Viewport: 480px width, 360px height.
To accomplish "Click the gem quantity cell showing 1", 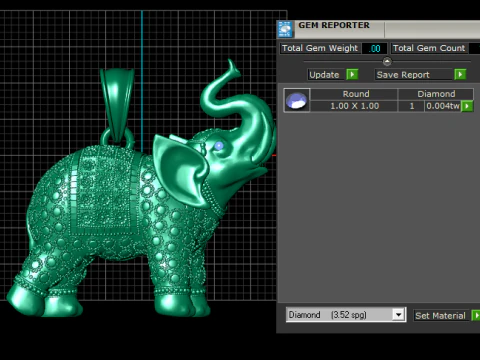I will 411,106.
